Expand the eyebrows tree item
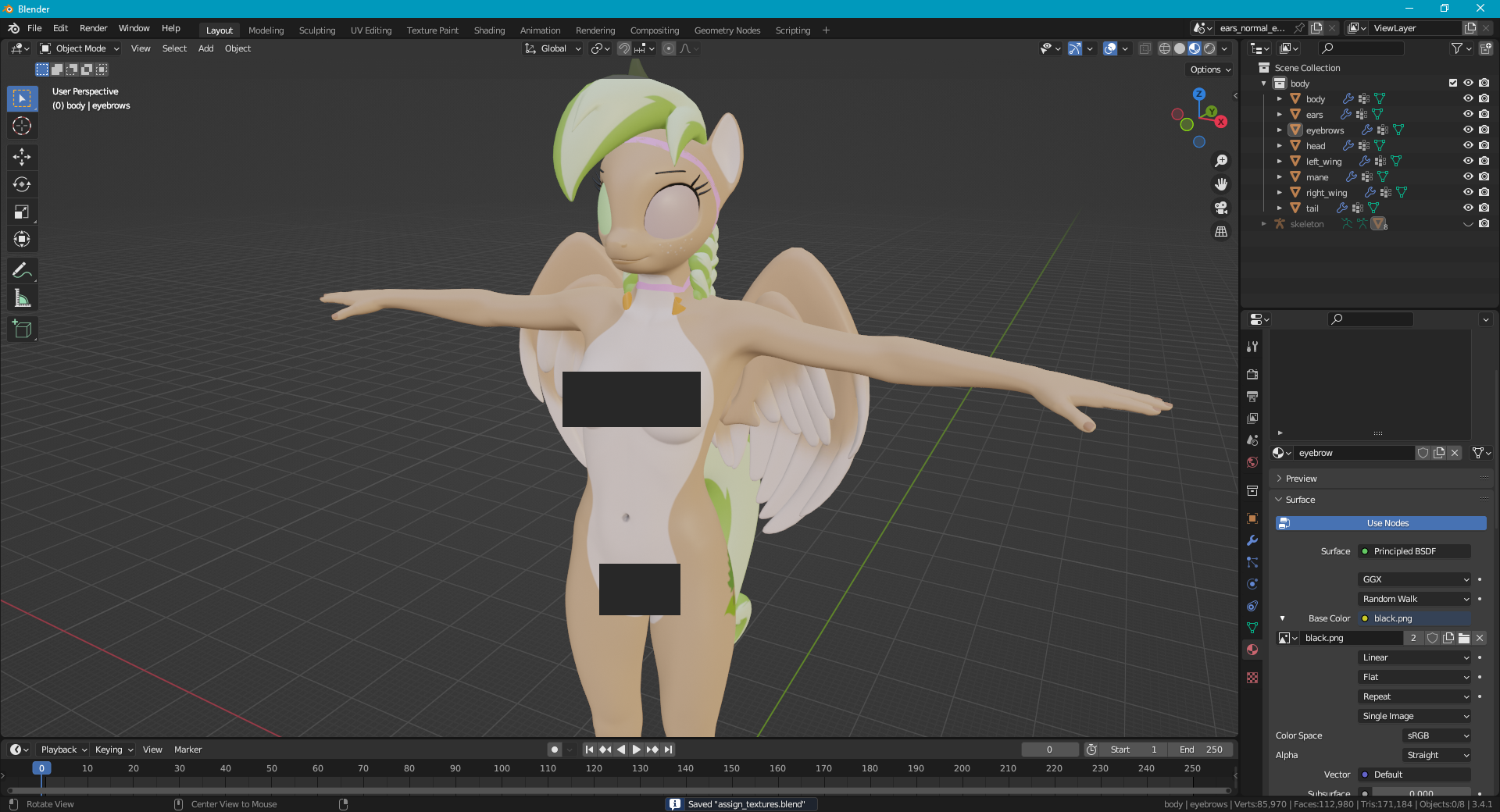Viewport: 1500px width, 812px height. tap(1280, 130)
